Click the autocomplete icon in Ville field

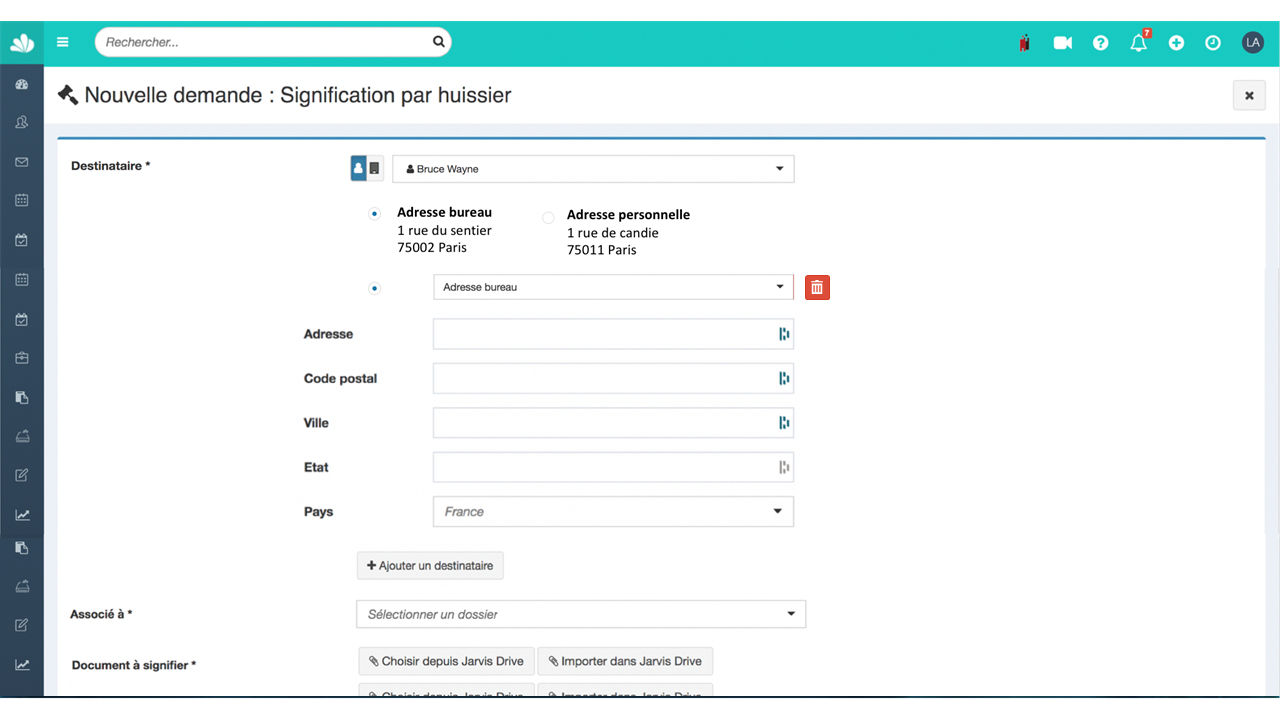pos(784,423)
